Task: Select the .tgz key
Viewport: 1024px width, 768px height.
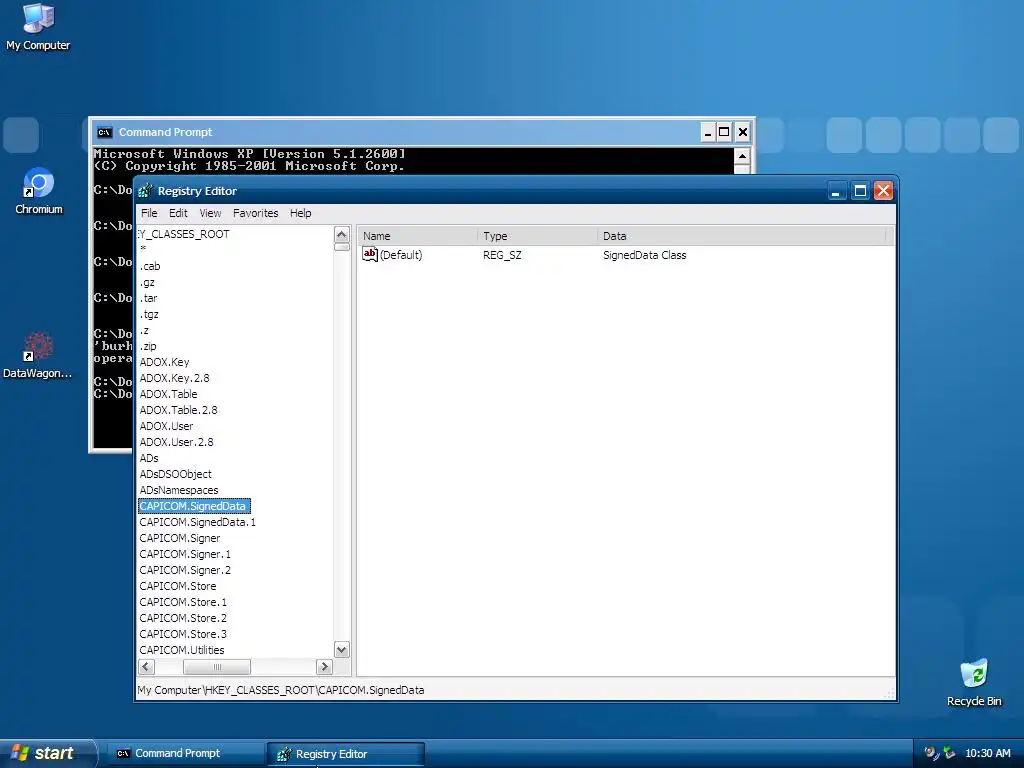Action: (149, 314)
